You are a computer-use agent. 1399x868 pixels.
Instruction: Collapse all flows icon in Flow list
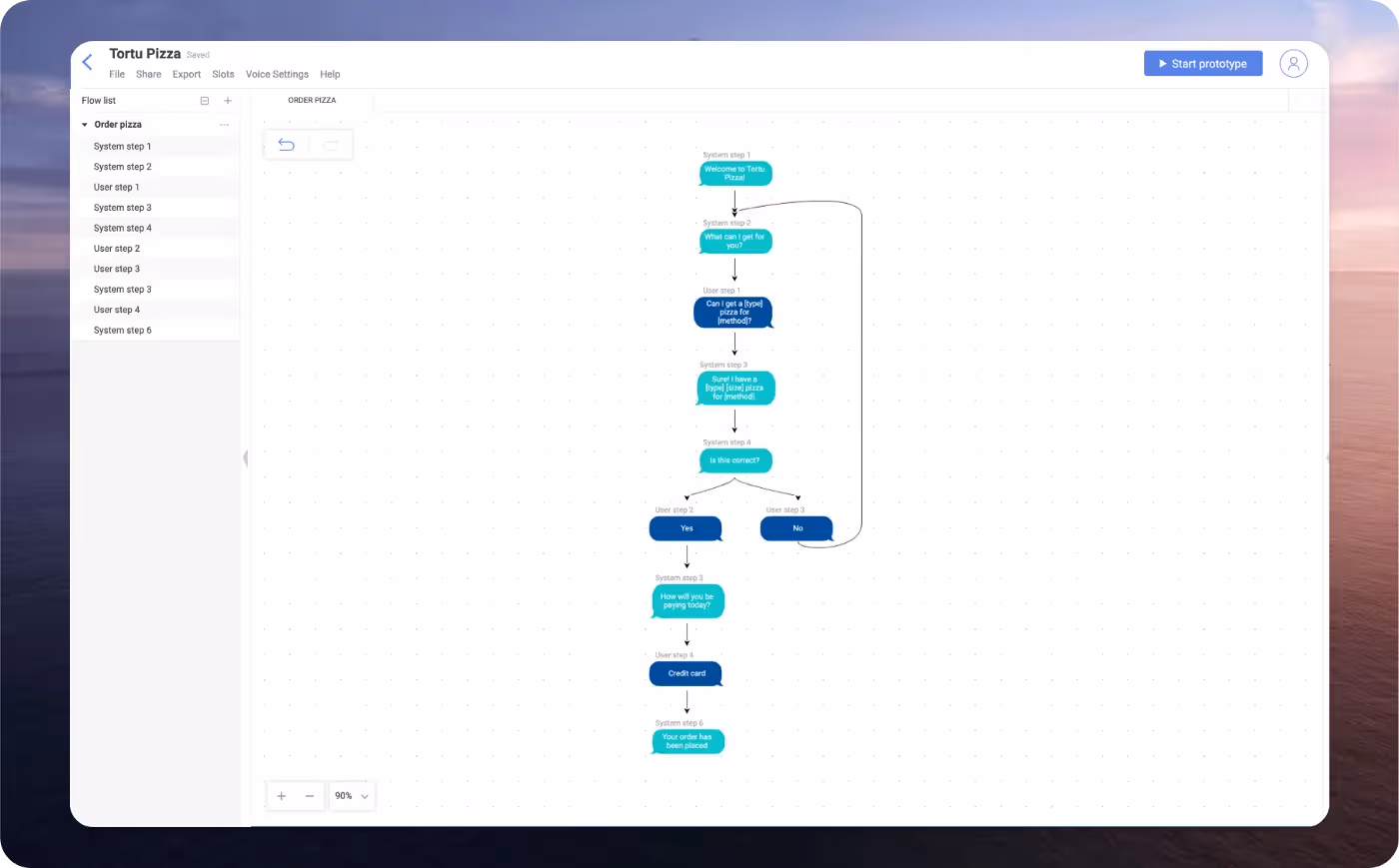point(205,101)
